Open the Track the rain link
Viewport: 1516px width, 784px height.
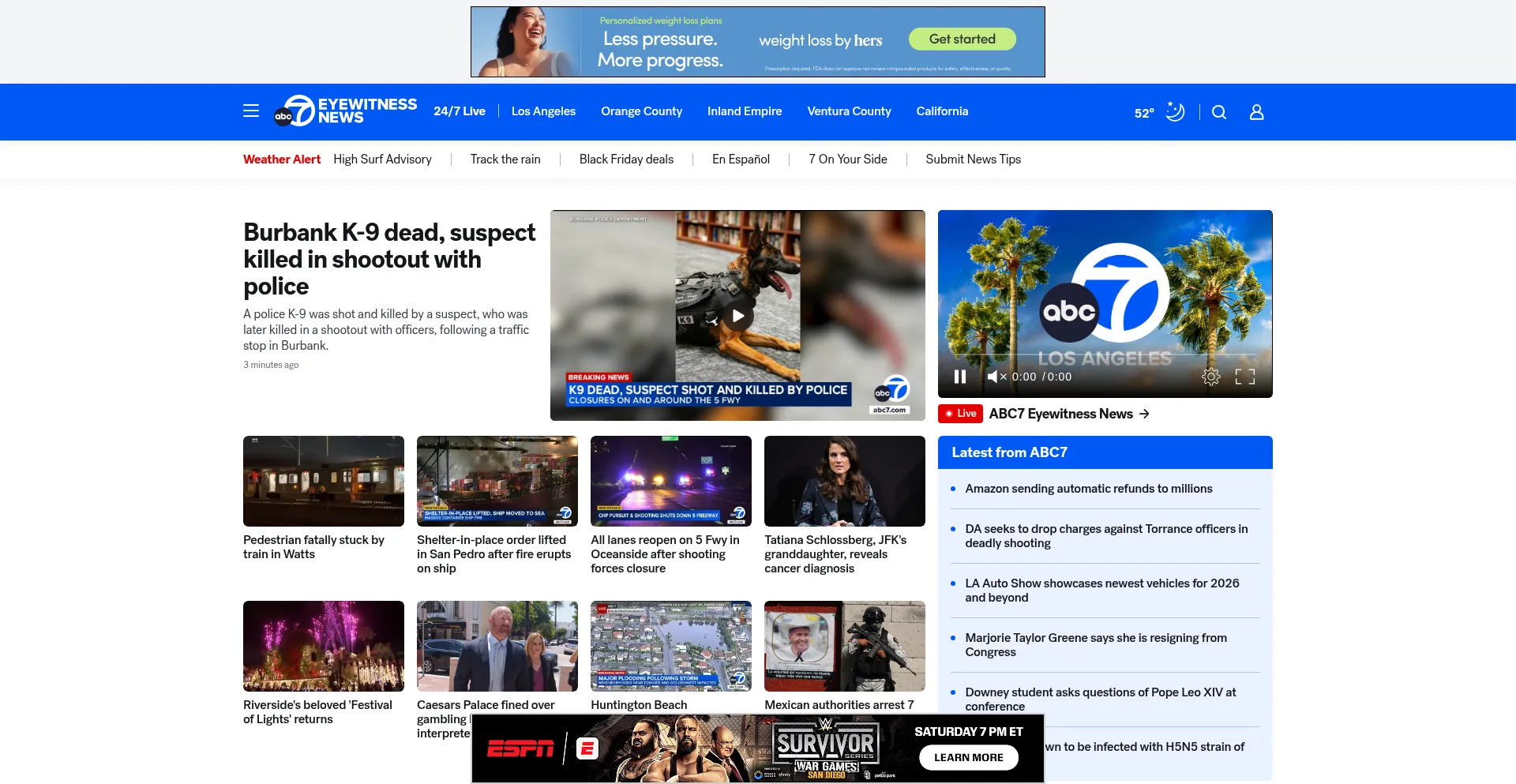[505, 159]
